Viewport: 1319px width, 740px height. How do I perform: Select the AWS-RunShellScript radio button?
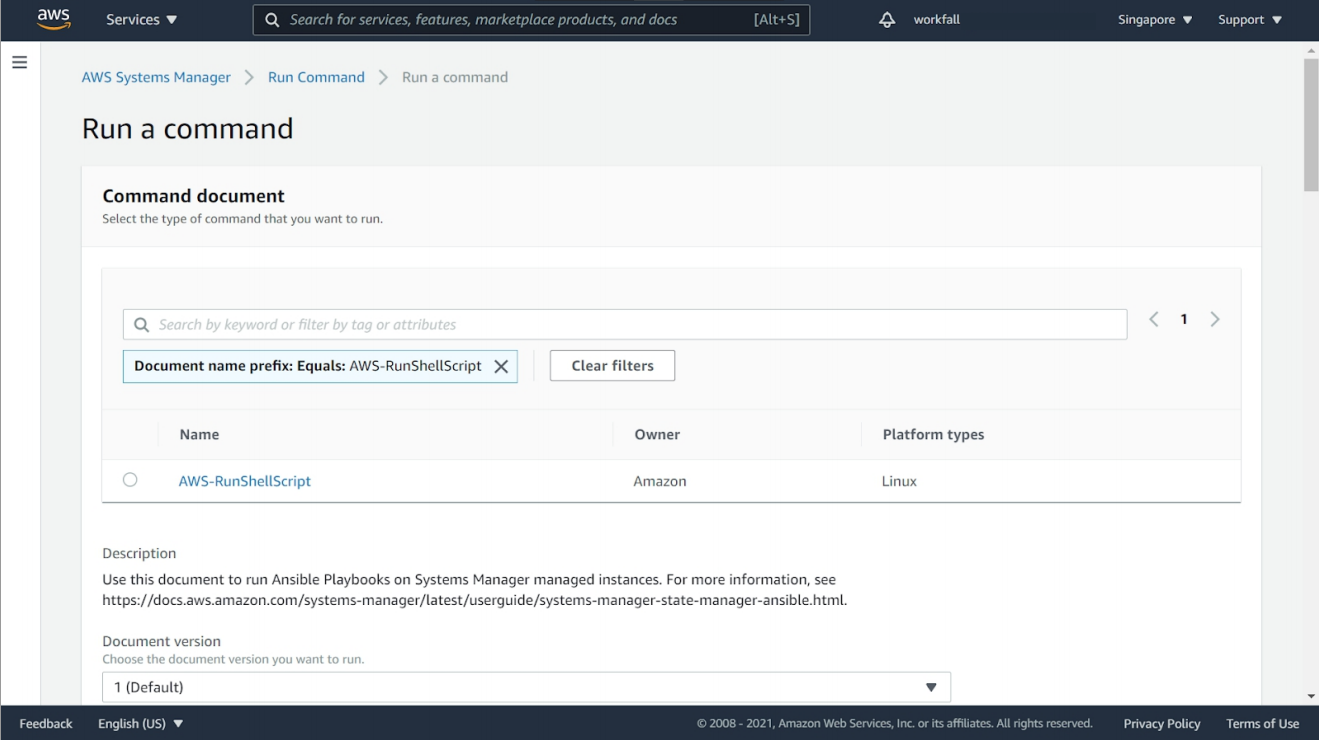tap(130, 480)
